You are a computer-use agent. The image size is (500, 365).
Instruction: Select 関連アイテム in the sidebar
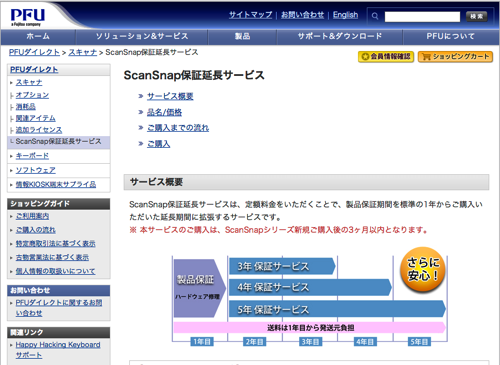pos(35,118)
